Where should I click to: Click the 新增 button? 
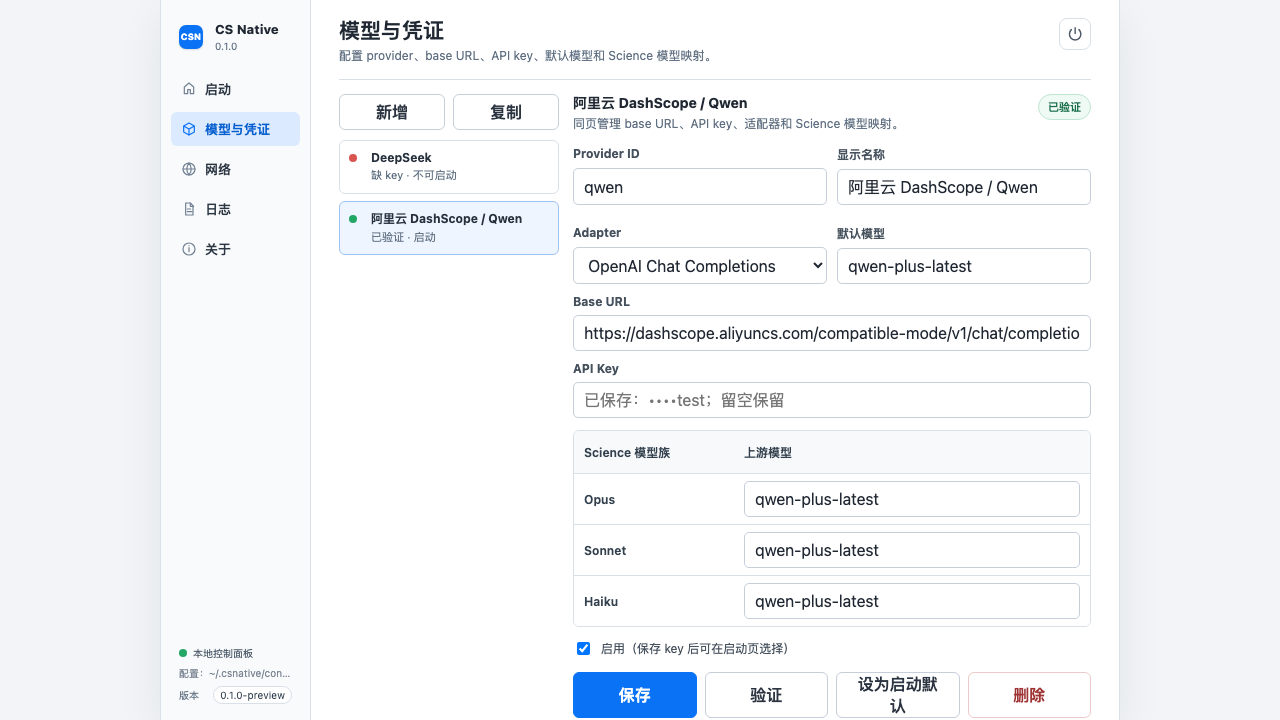(x=392, y=112)
